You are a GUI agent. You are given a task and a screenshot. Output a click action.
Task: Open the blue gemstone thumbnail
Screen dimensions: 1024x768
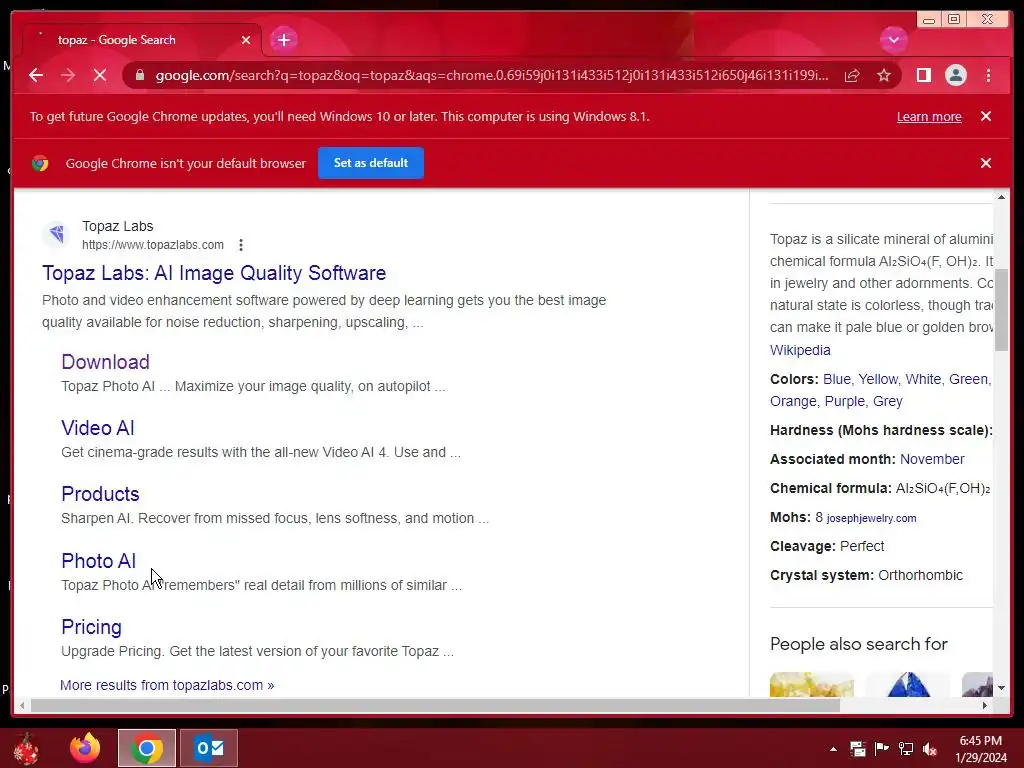tap(908, 684)
